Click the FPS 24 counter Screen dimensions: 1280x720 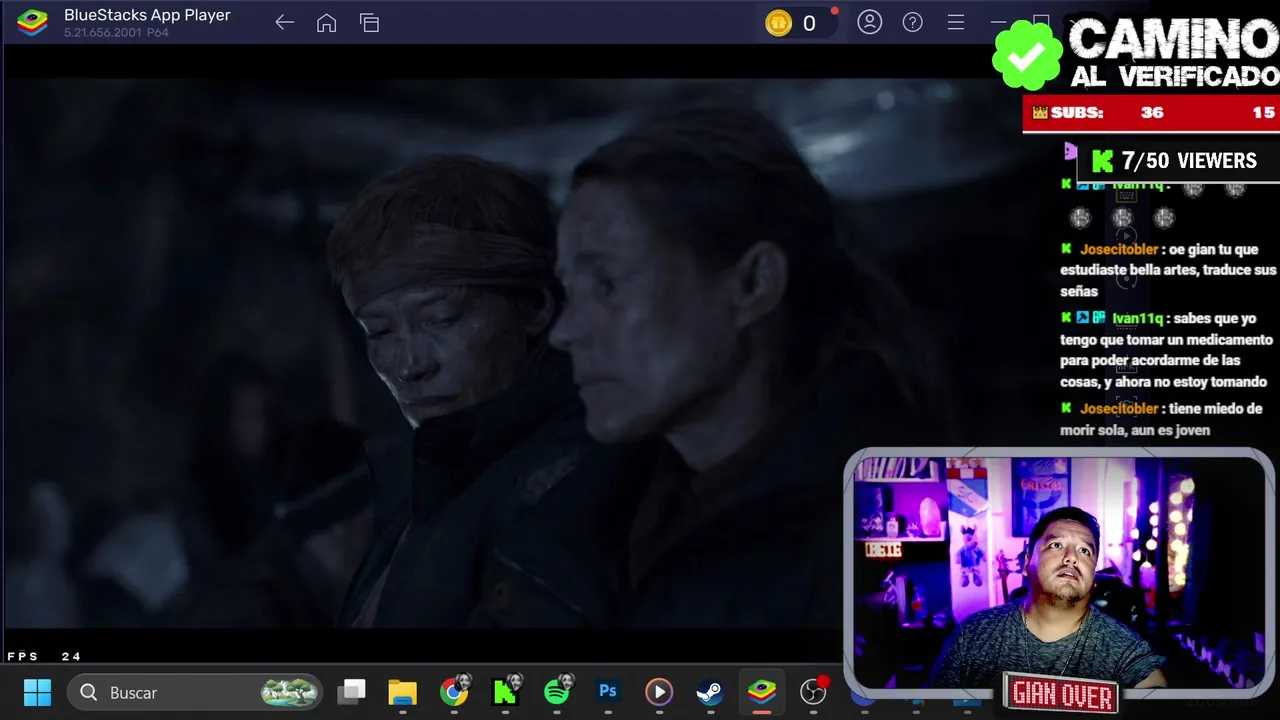click(44, 656)
